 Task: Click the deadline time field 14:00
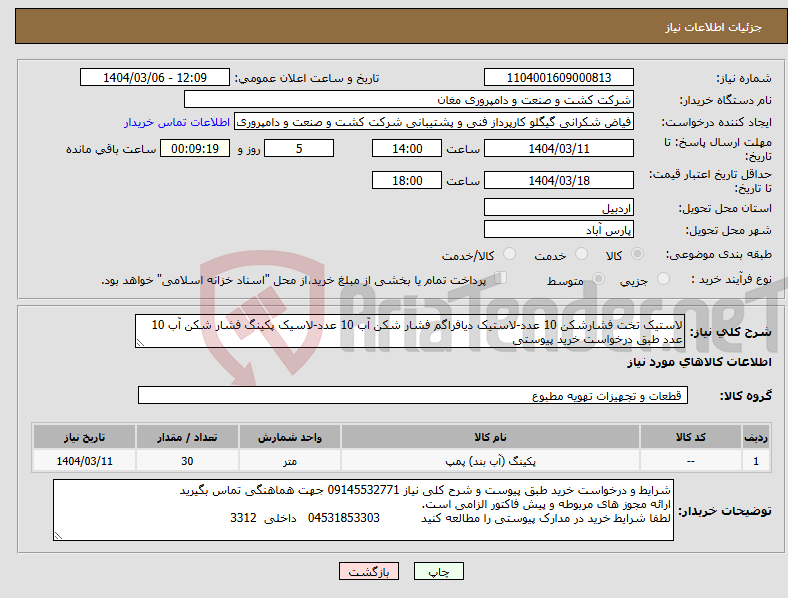[x=407, y=148]
